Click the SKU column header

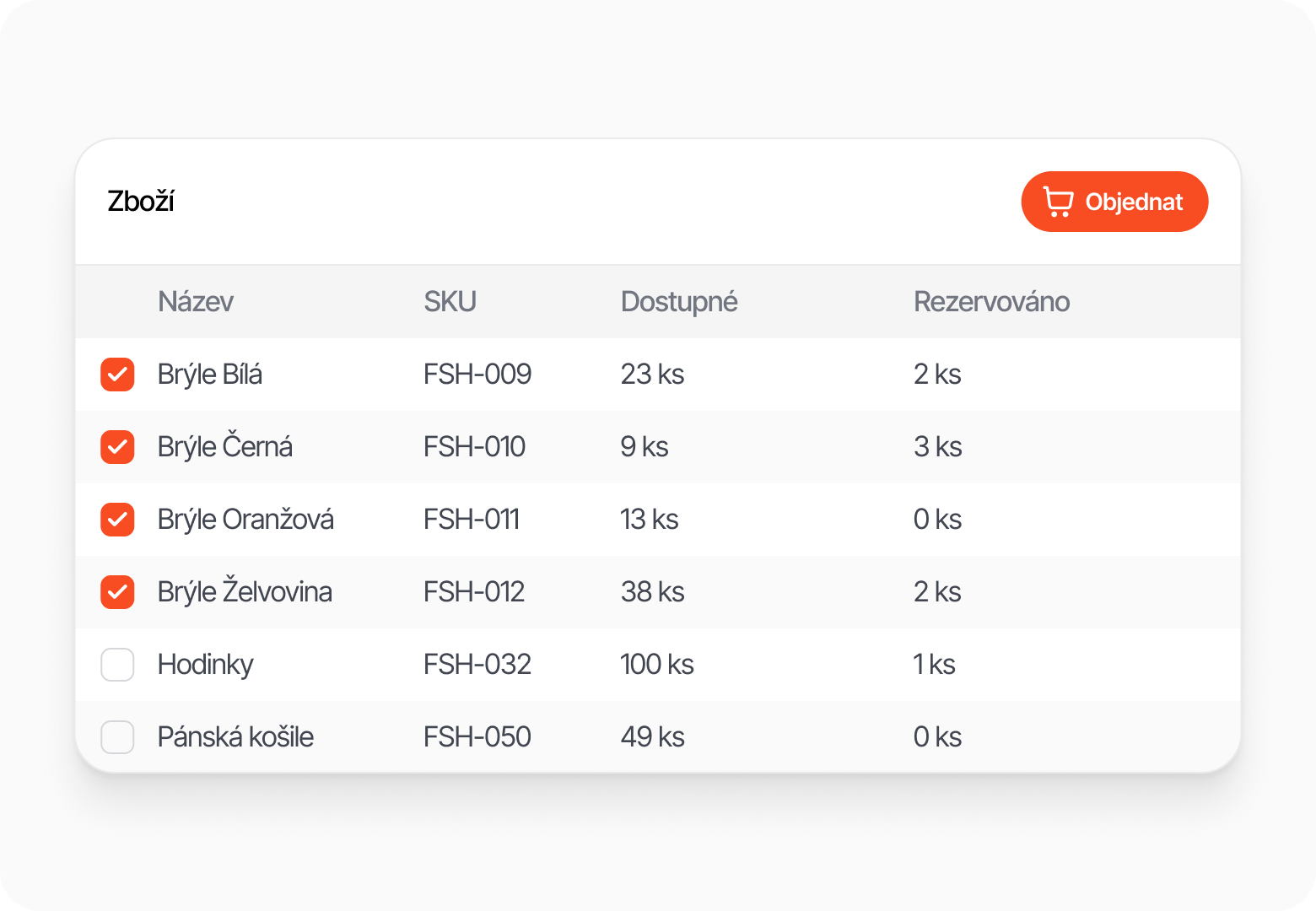pyautogui.click(x=450, y=302)
